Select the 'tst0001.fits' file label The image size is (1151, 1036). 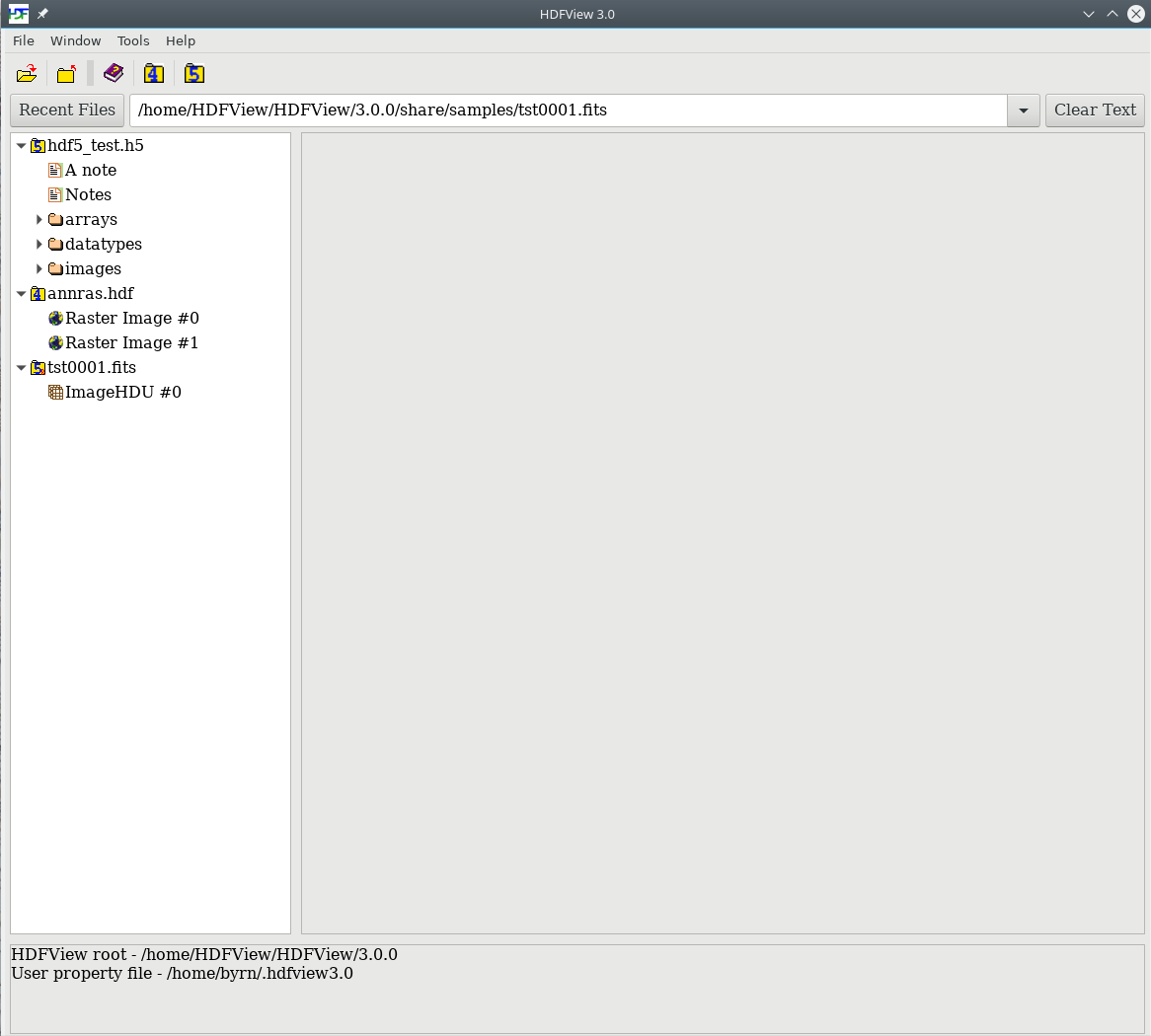pos(92,368)
